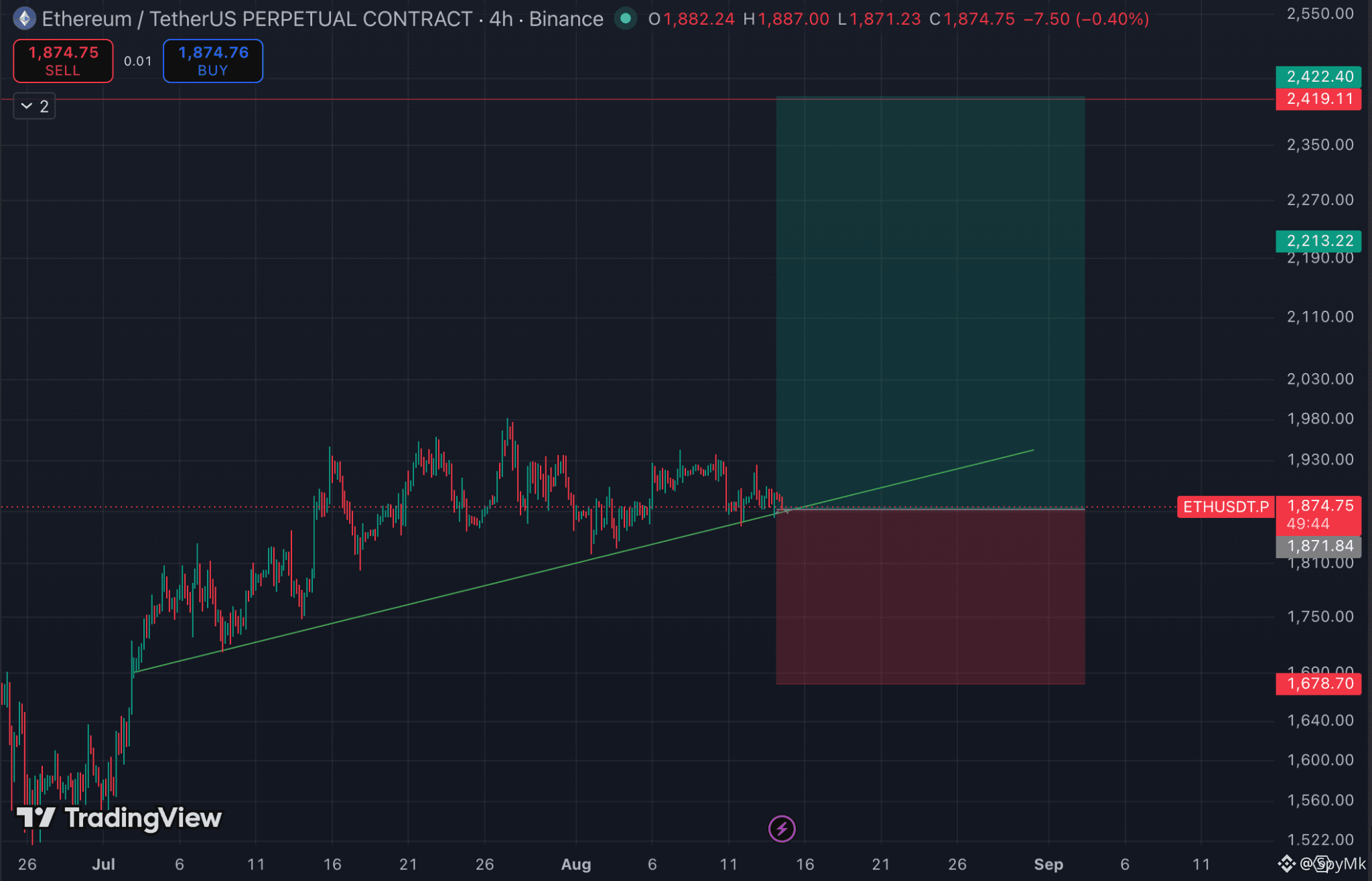Click the 1,560.00 price axis label
The image size is (1372, 881).
1320,800
